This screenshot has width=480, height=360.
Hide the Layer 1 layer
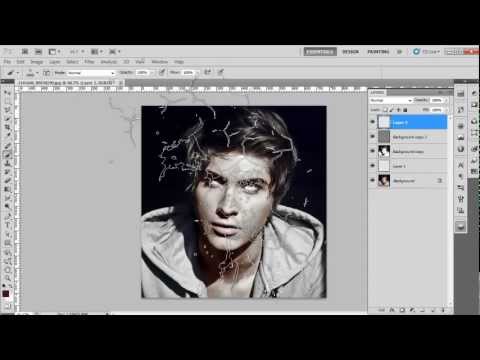tap(373, 165)
